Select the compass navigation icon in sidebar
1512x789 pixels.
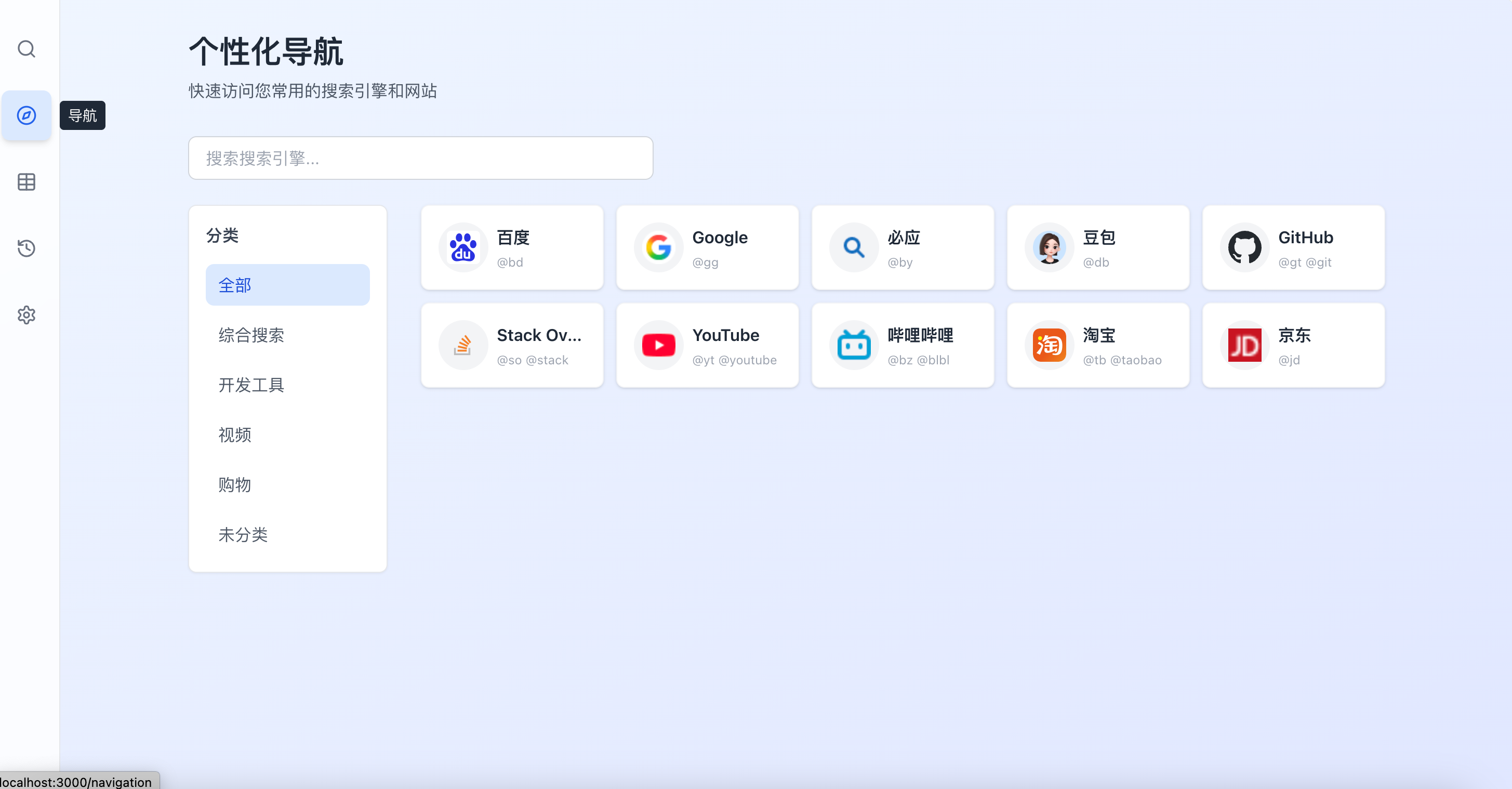[26, 116]
